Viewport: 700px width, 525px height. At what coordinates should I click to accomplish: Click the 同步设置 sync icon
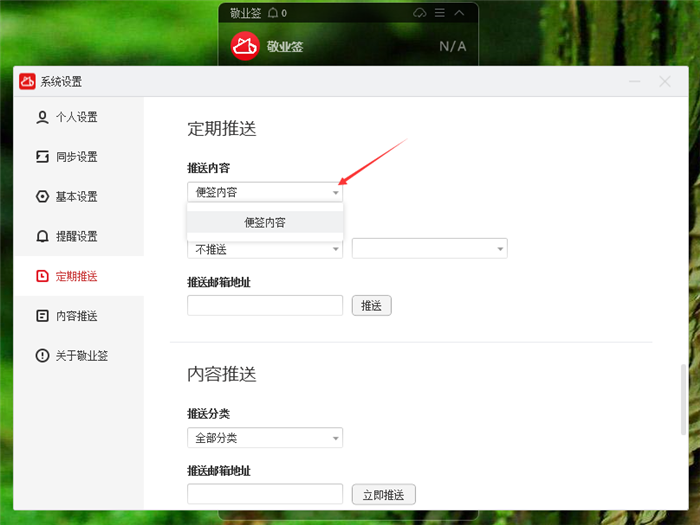(42, 157)
